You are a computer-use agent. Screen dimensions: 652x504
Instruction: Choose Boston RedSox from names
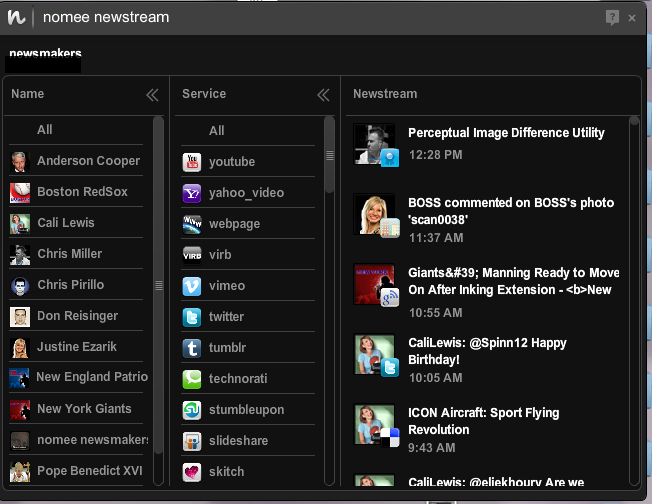click(82, 192)
